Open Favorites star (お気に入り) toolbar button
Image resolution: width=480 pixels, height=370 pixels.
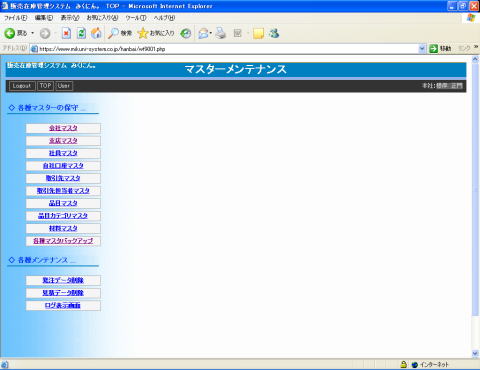pyautogui.click(x=156, y=33)
